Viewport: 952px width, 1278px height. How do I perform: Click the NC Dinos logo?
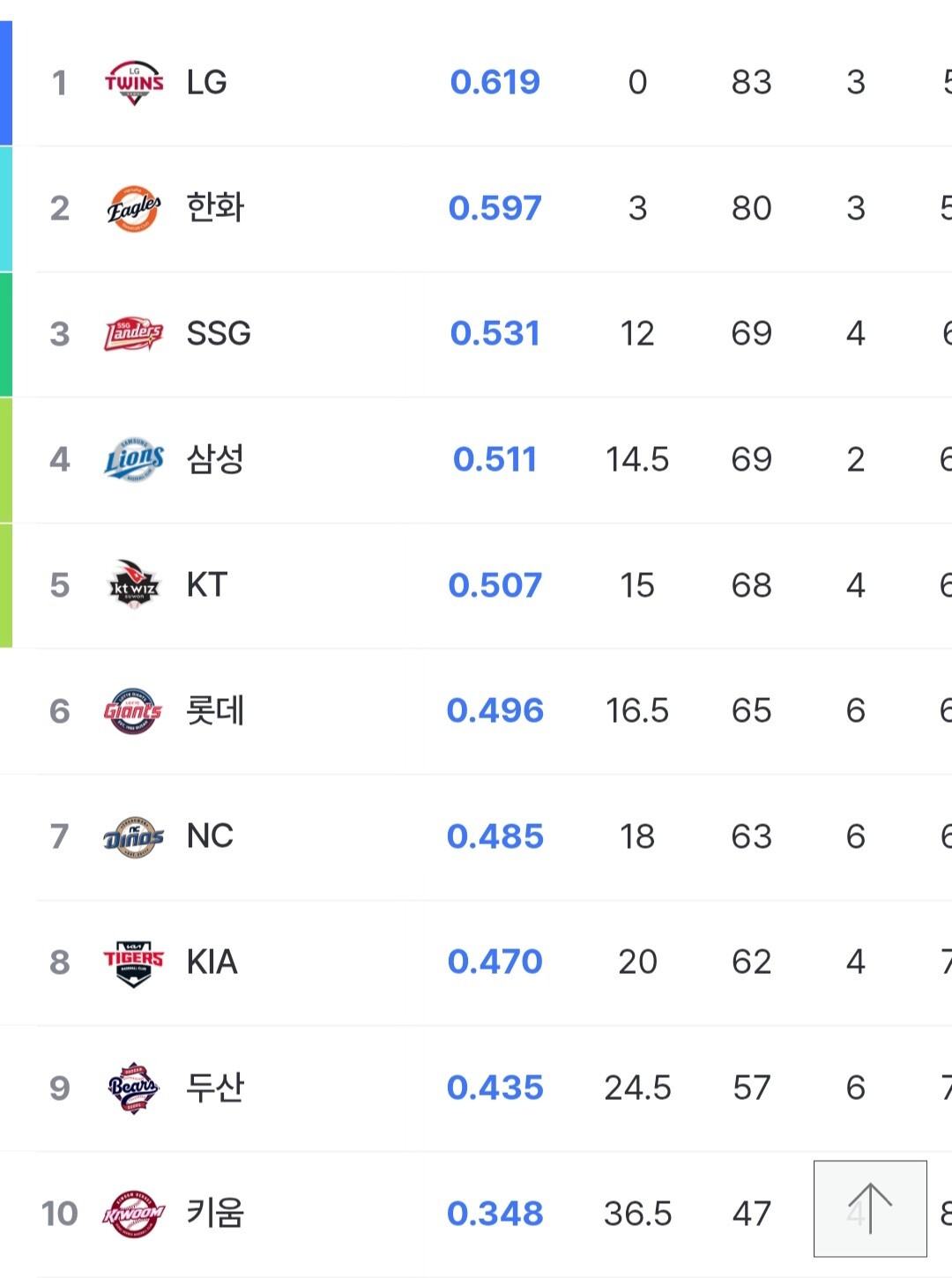[x=134, y=836]
